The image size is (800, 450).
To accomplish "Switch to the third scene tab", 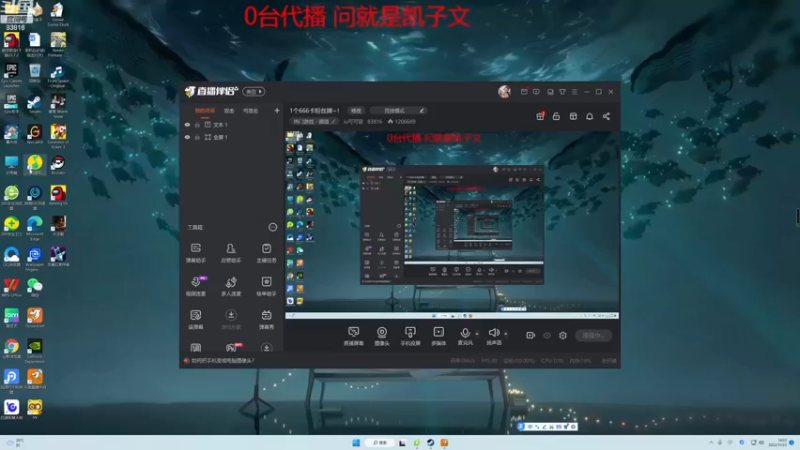I will point(251,111).
